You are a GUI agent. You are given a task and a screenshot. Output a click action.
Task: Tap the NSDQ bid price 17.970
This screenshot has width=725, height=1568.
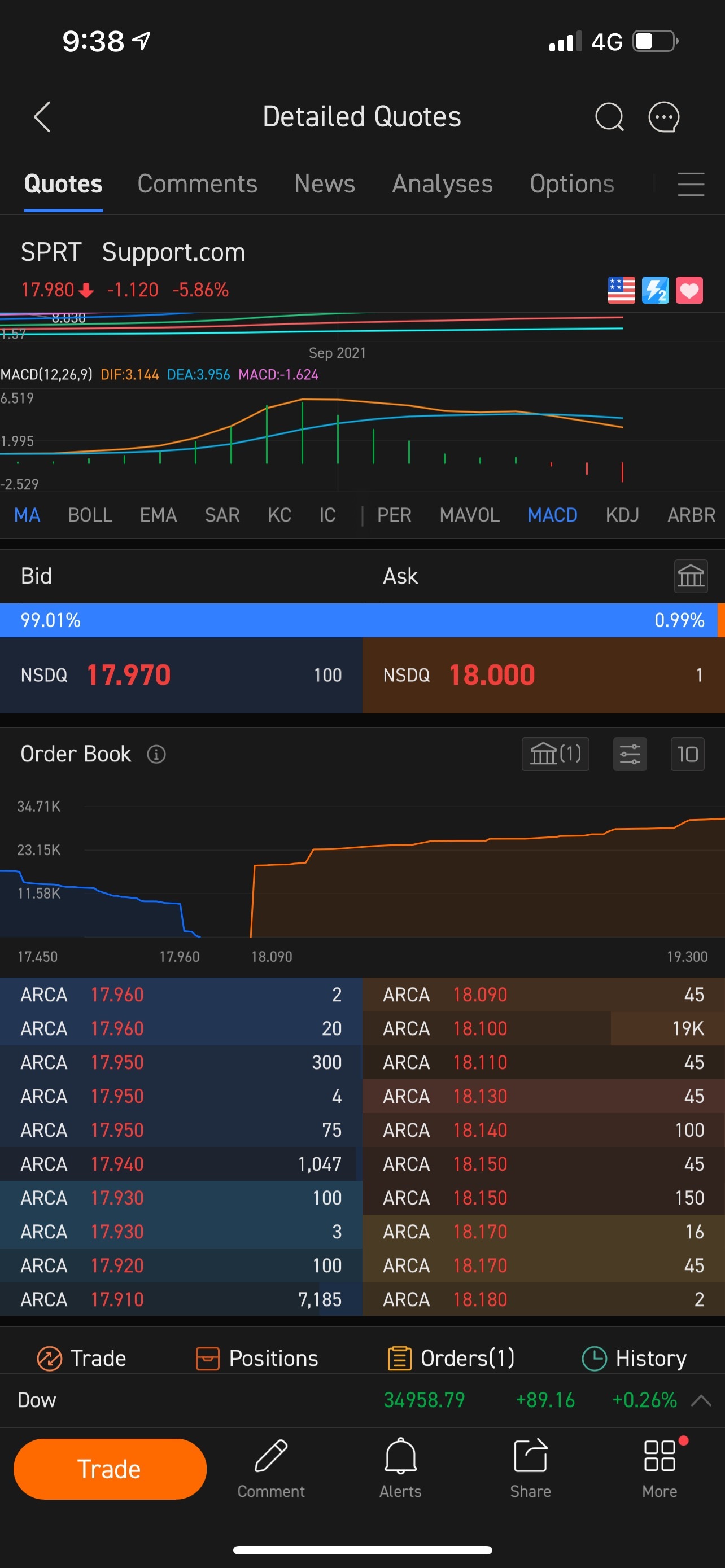coord(128,675)
